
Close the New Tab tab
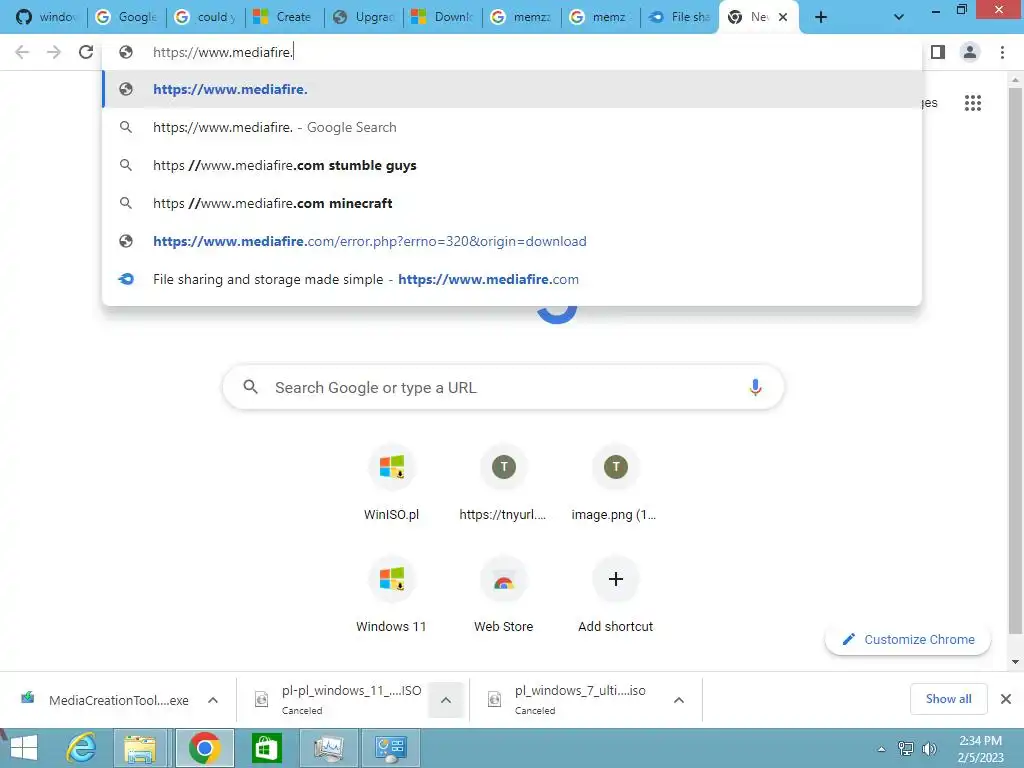point(783,18)
